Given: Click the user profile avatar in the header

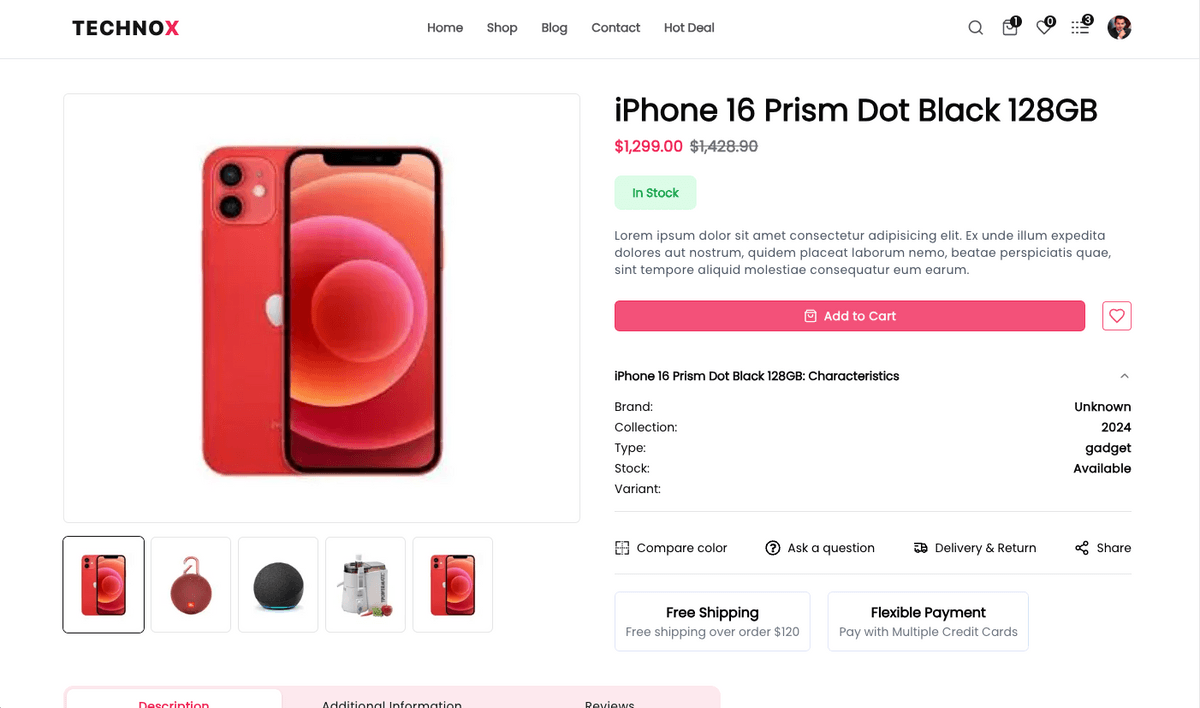Looking at the screenshot, I should (1119, 27).
